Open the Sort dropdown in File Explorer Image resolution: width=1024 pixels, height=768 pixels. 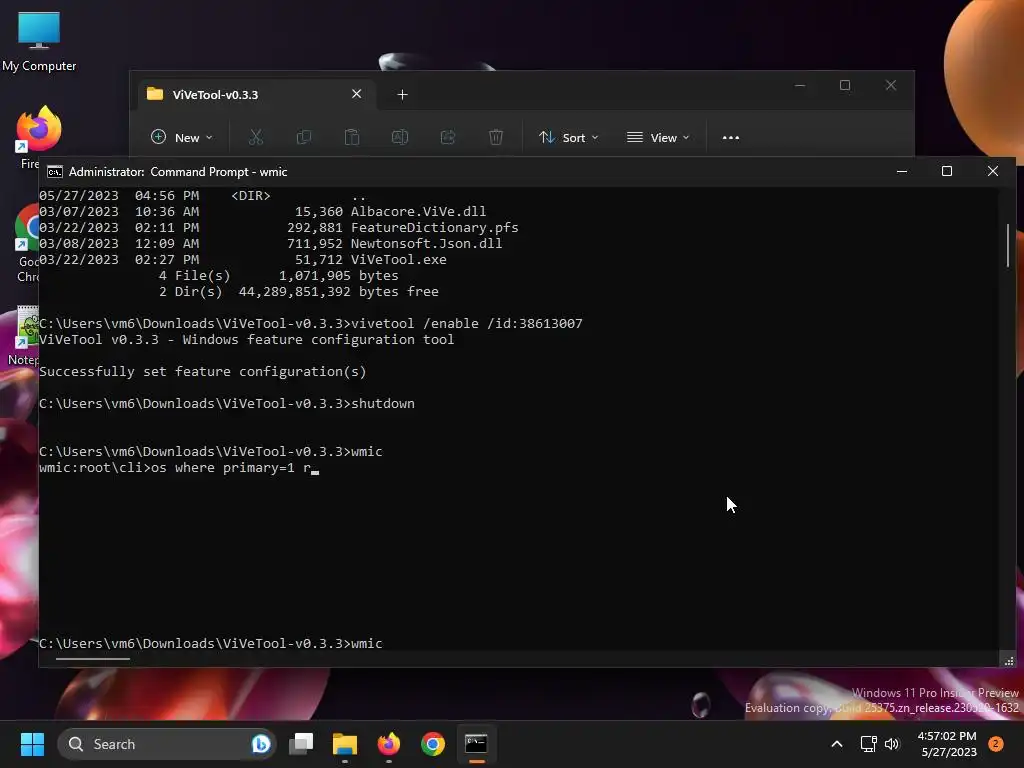pyautogui.click(x=569, y=137)
